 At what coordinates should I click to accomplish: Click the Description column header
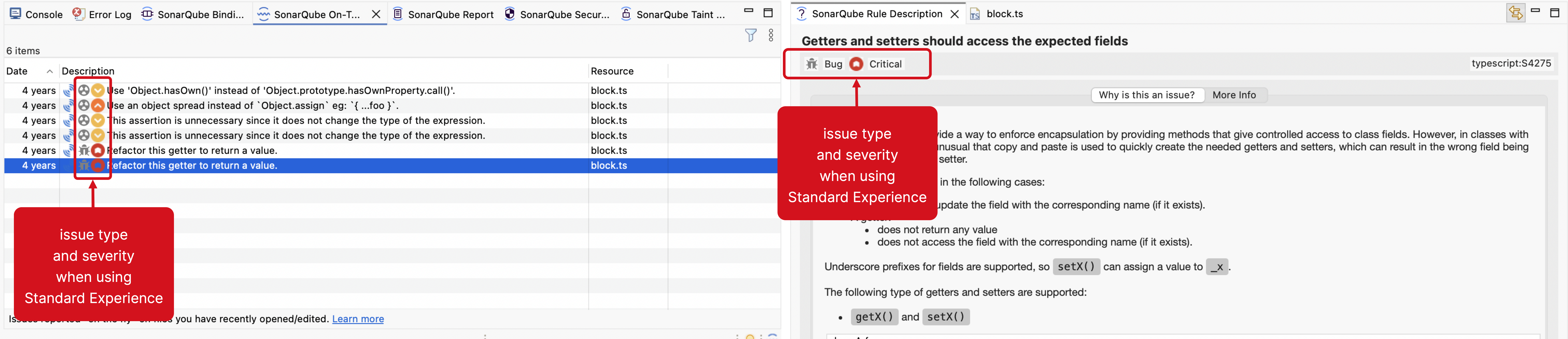pyautogui.click(x=88, y=71)
